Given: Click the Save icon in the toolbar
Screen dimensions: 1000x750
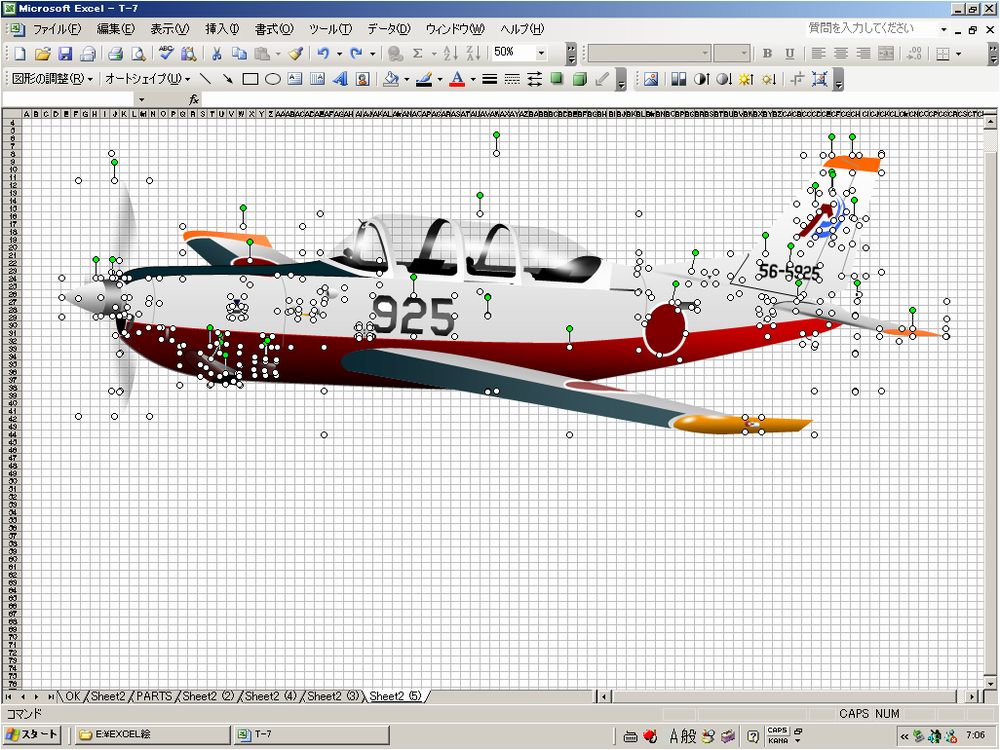Looking at the screenshot, I should tap(65, 53).
